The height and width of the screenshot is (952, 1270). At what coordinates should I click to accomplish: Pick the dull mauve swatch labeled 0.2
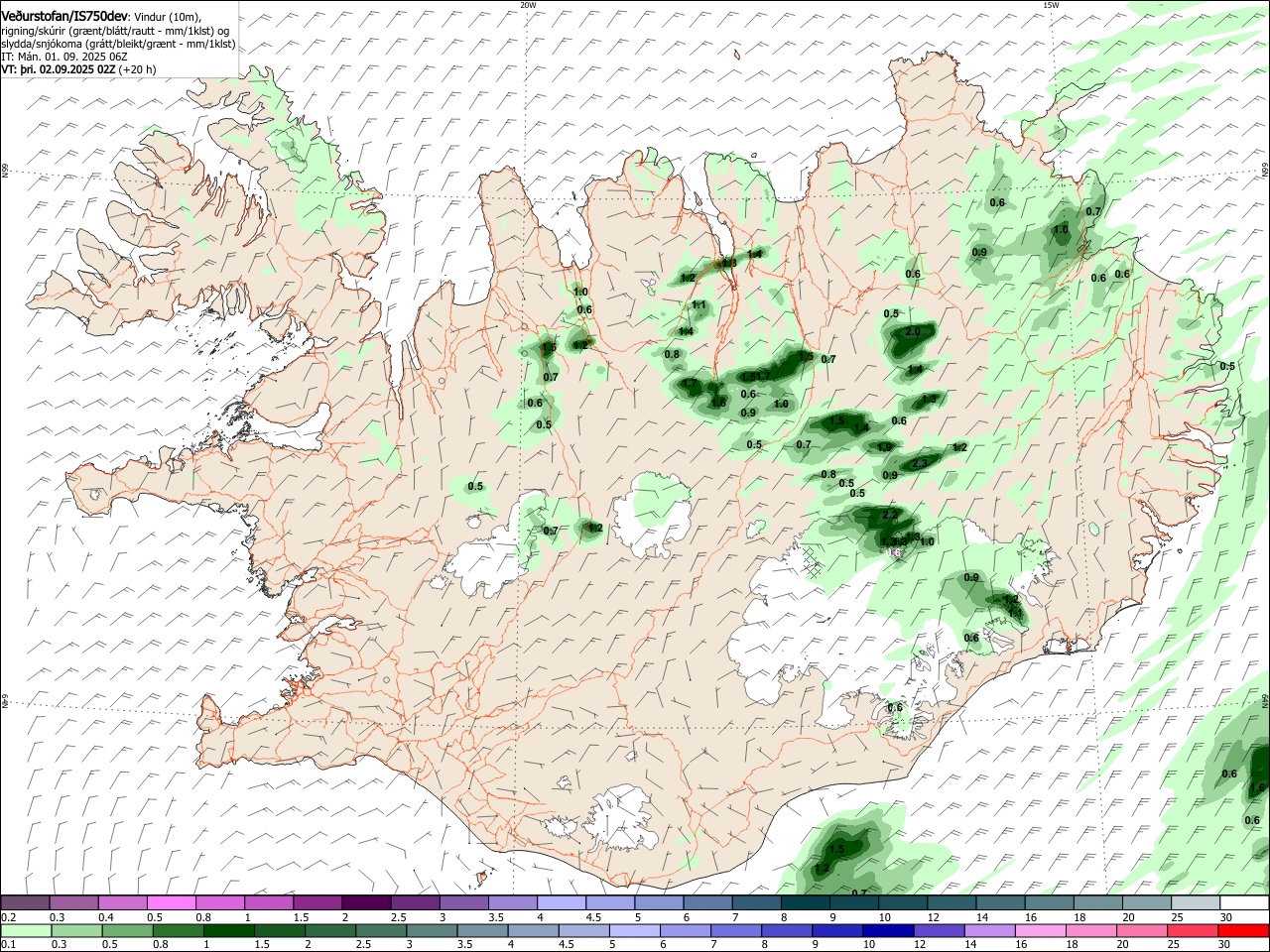point(25,902)
